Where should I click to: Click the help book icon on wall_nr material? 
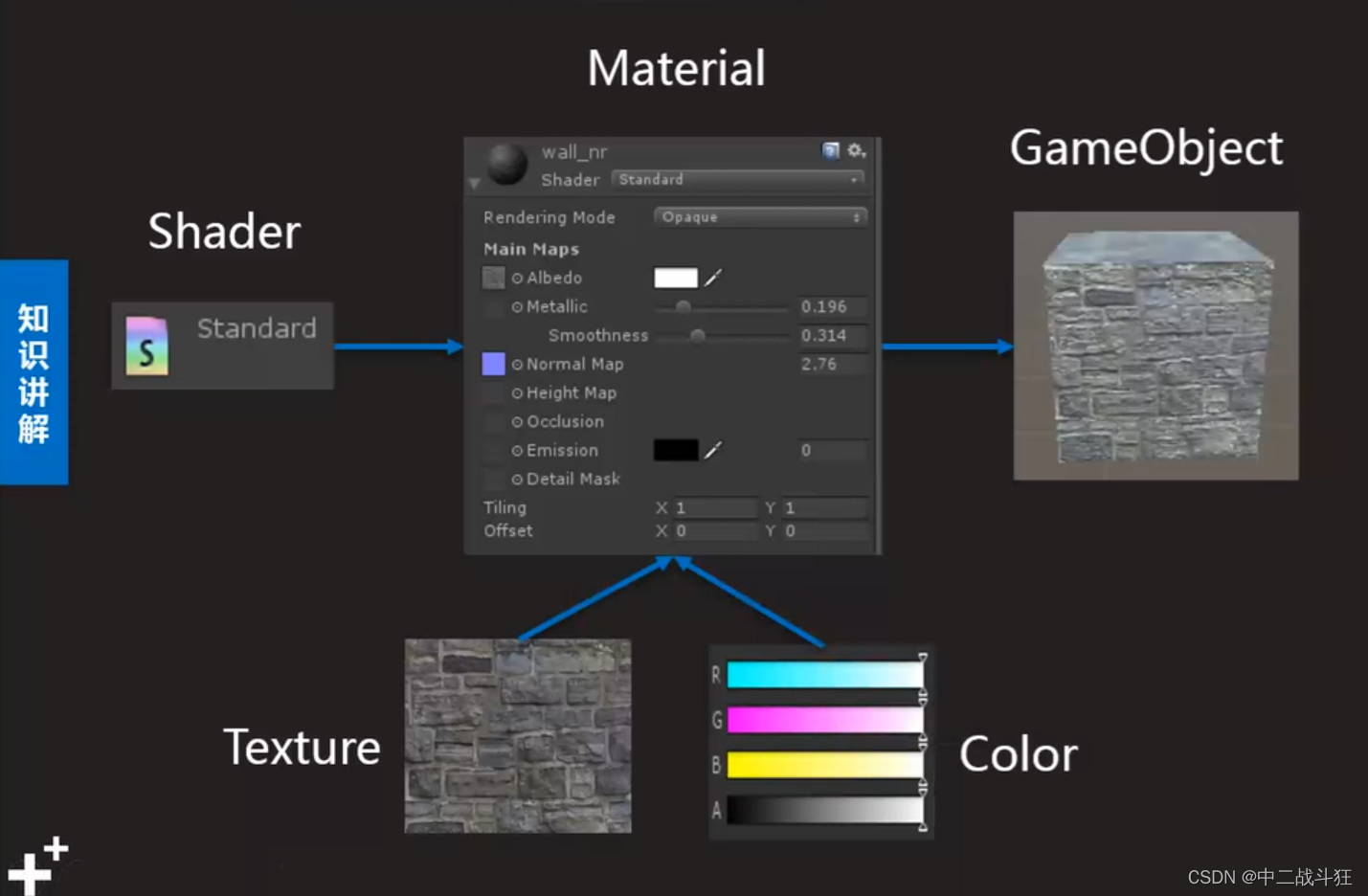pyautogui.click(x=829, y=150)
